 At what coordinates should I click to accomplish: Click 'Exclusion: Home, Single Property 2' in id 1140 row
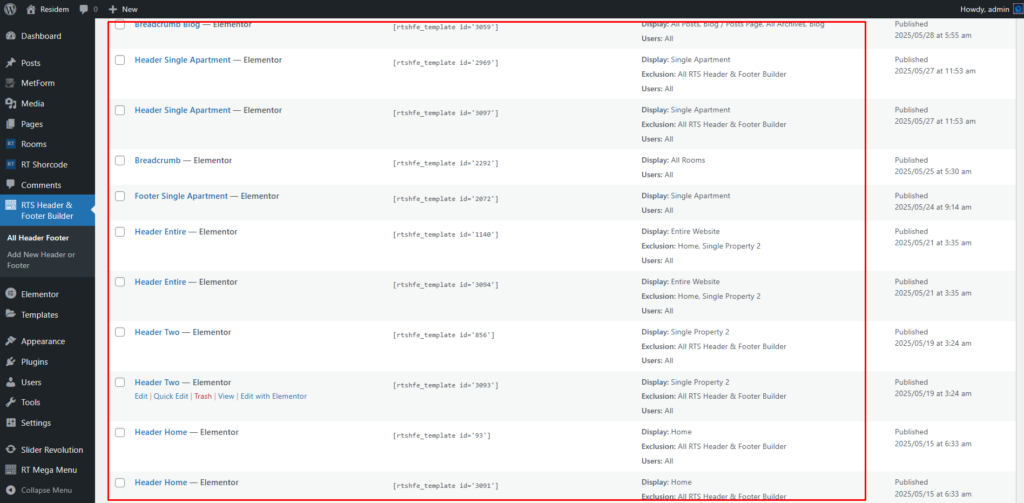(701, 246)
